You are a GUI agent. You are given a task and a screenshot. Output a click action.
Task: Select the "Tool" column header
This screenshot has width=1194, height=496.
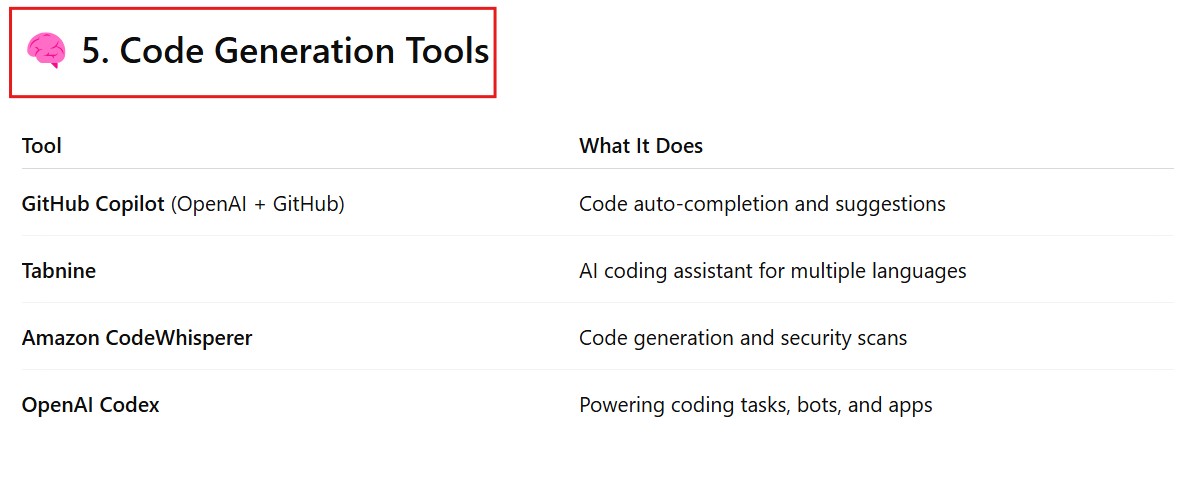tap(42, 146)
